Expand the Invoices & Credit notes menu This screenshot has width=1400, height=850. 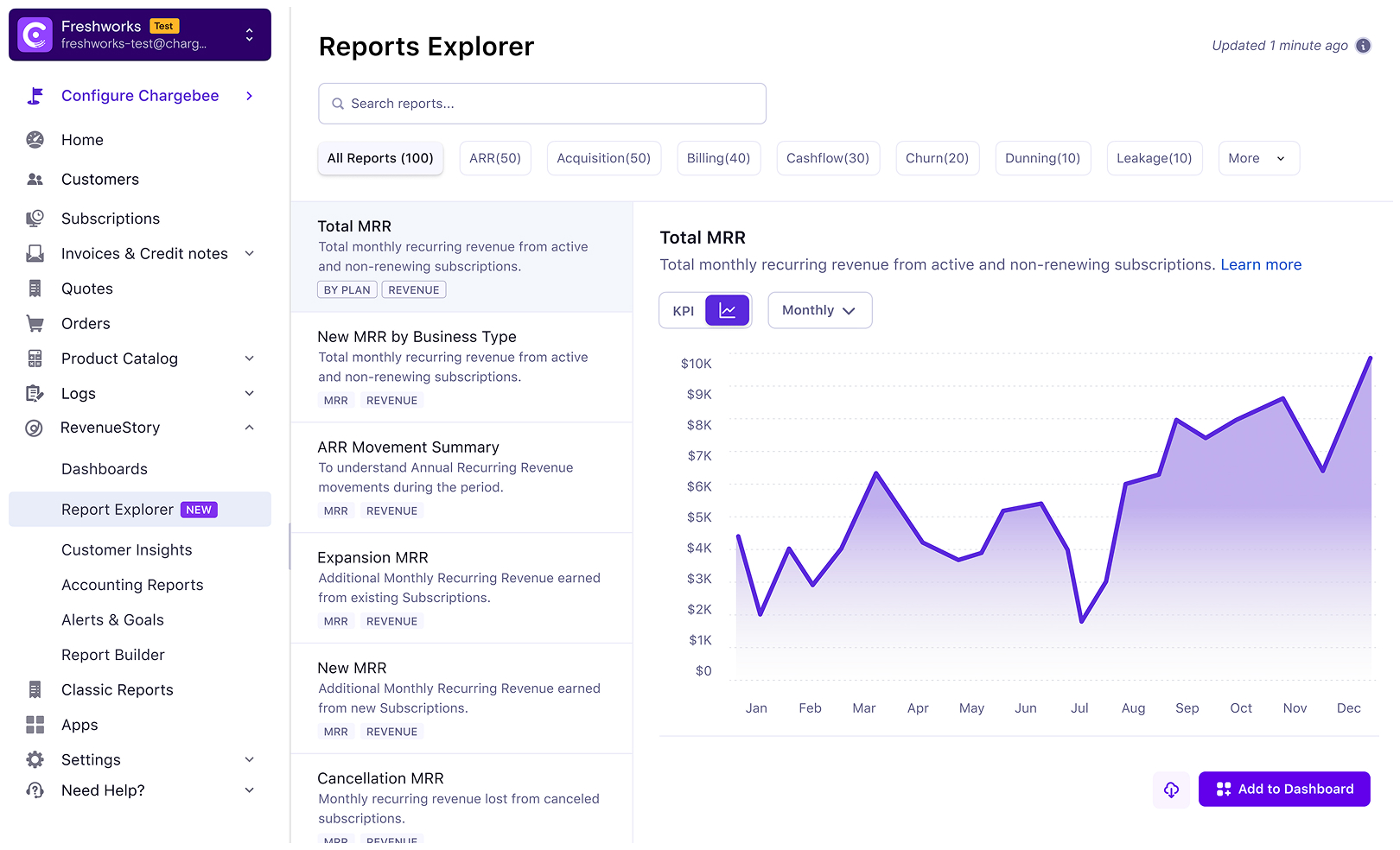tap(143, 253)
